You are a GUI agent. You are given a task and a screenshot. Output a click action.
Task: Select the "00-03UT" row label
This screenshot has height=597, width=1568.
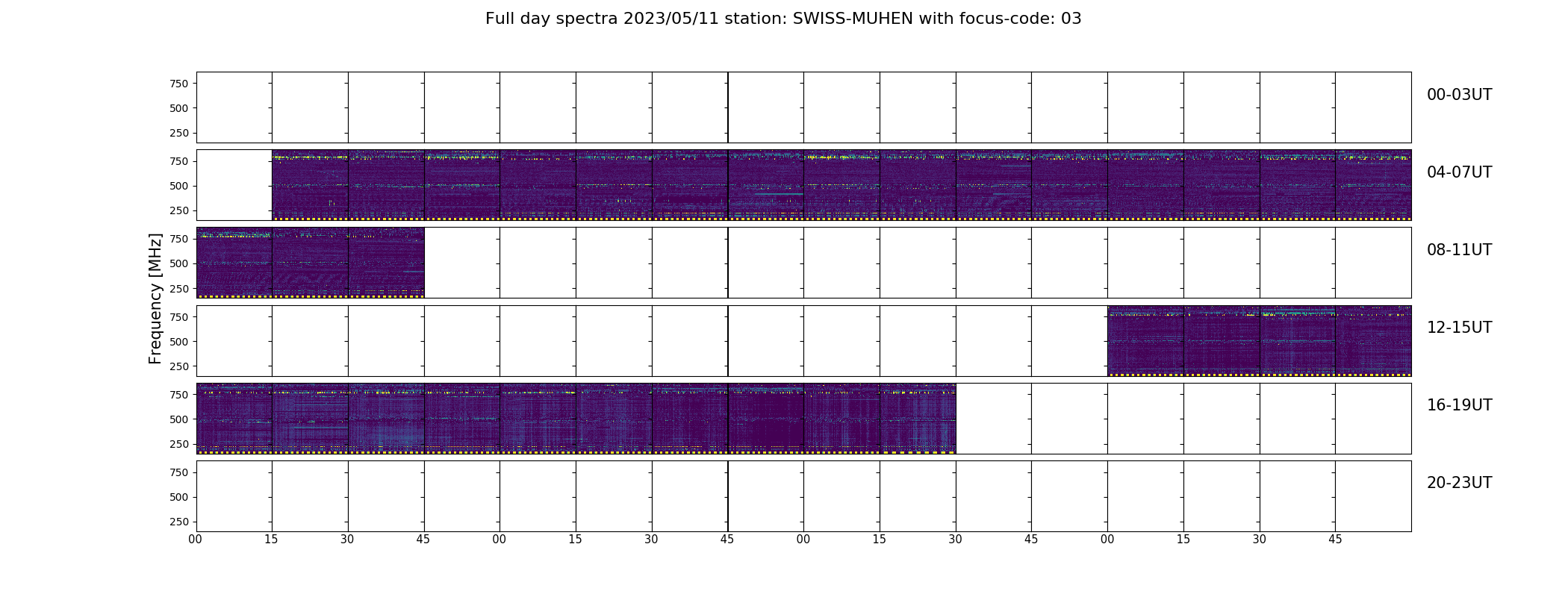1459,95
